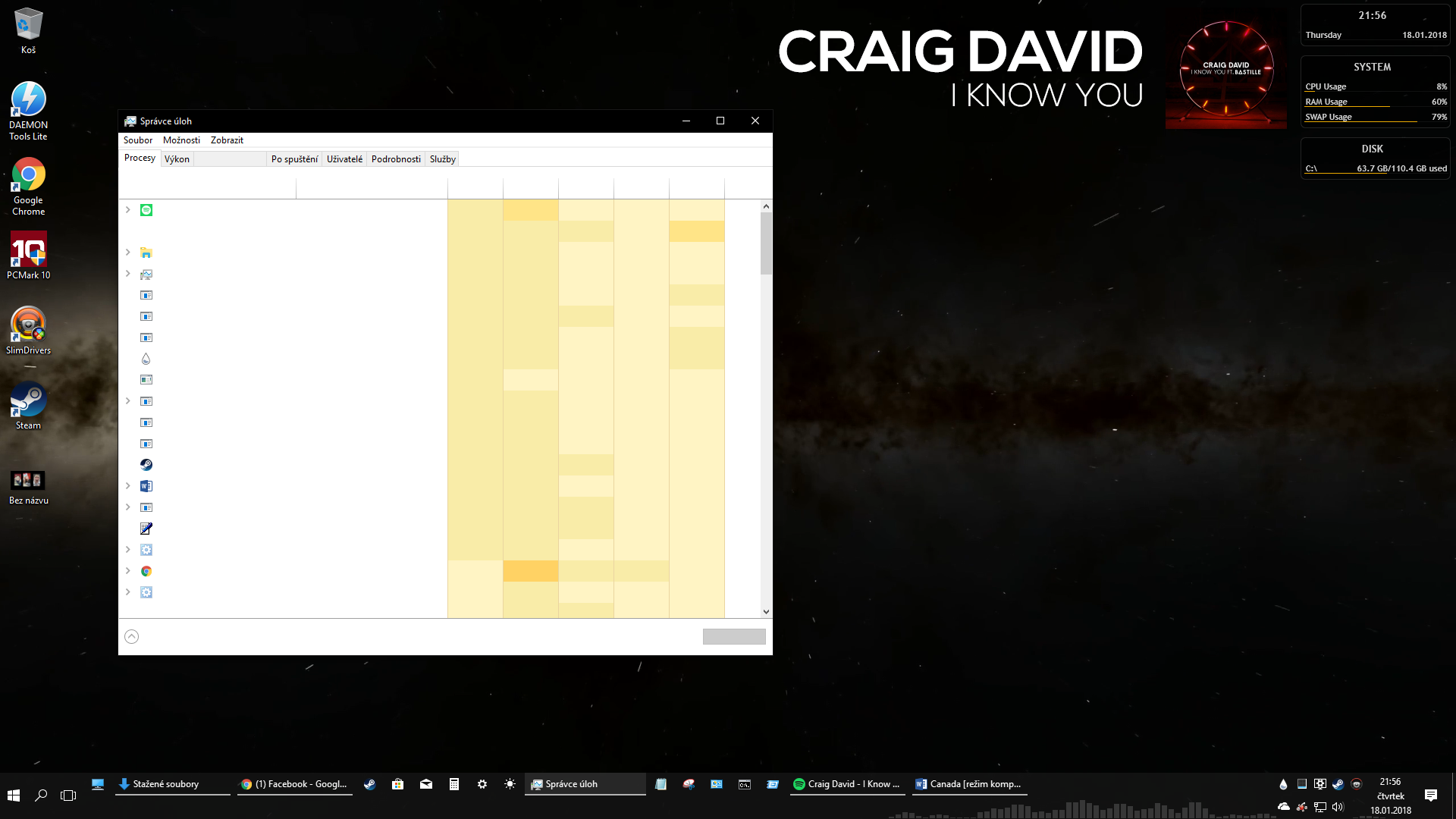Click the C:\ drive link in disk widget
The width and height of the screenshot is (1456, 819).
tap(1311, 168)
